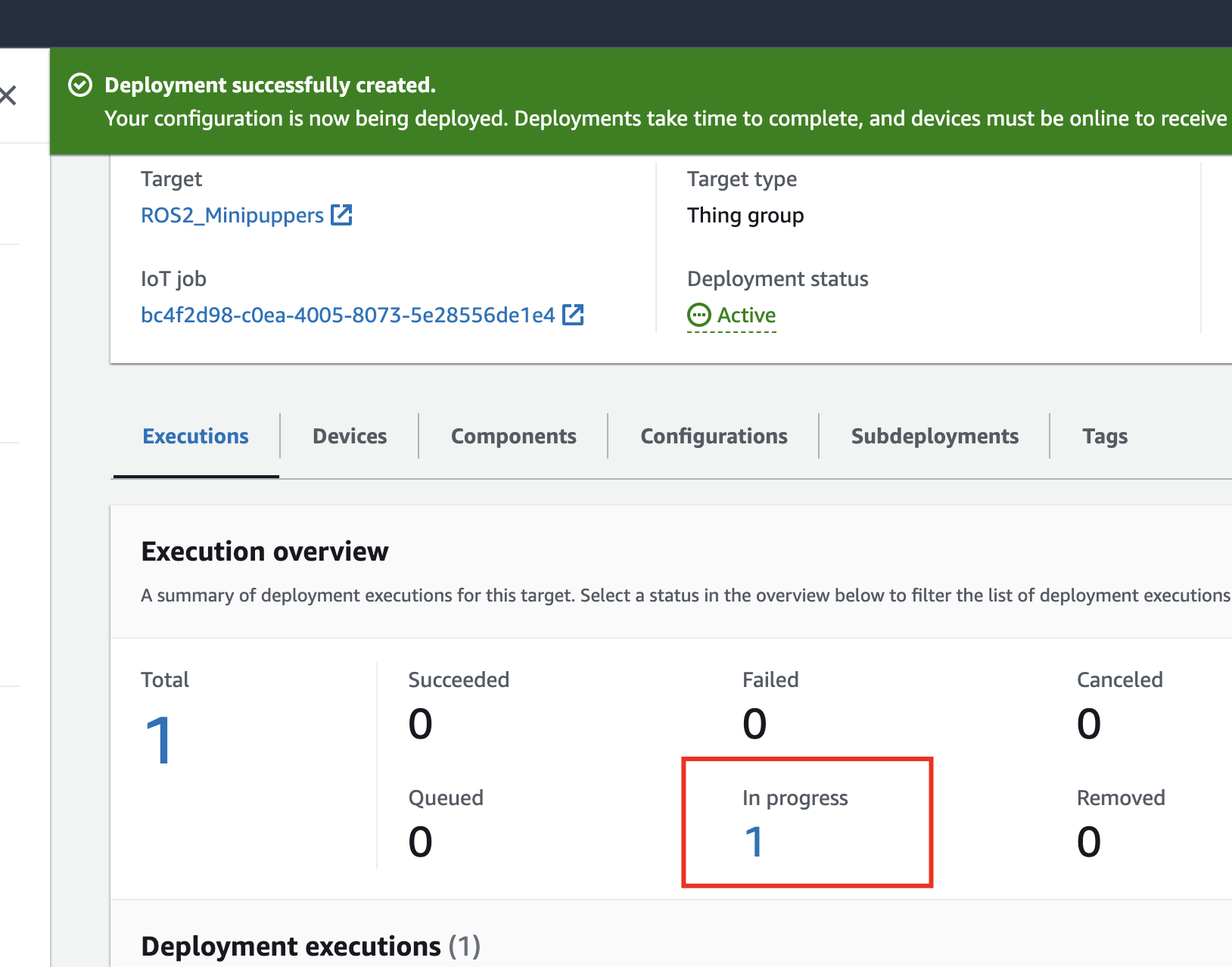Viewport: 1232px width, 967px height.
Task: Click external link icon beside ROS2_Minipuppers
Action: (x=342, y=215)
